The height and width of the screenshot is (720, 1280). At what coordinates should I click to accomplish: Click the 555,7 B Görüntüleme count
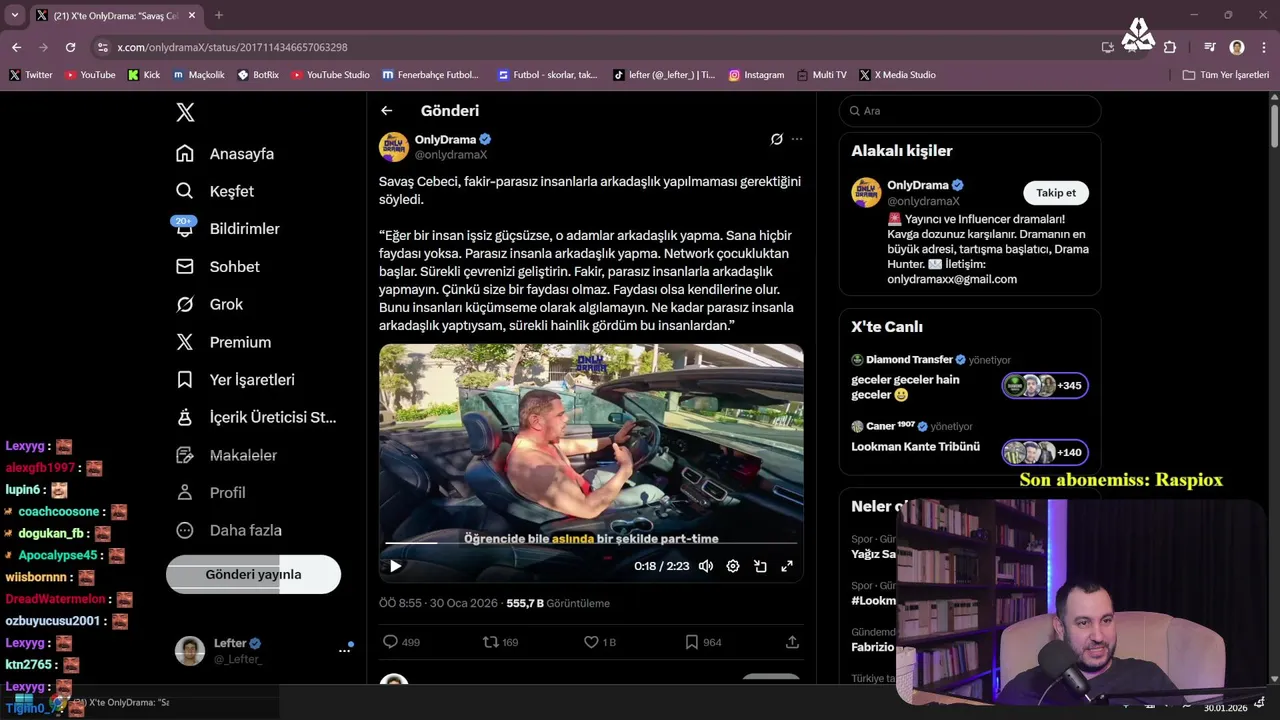point(558,603)
